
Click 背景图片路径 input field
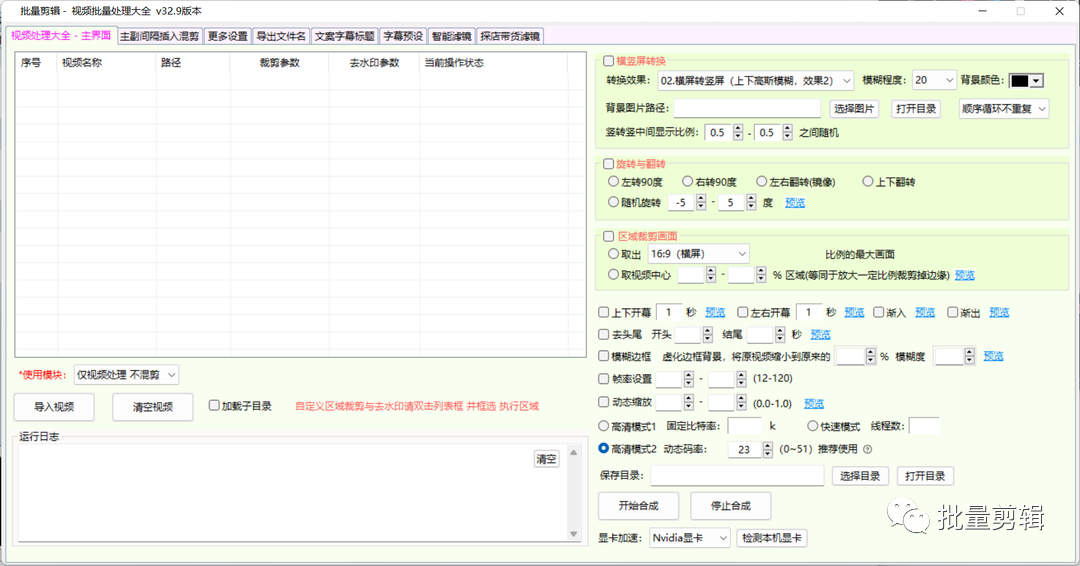click(x=747, y=108)
